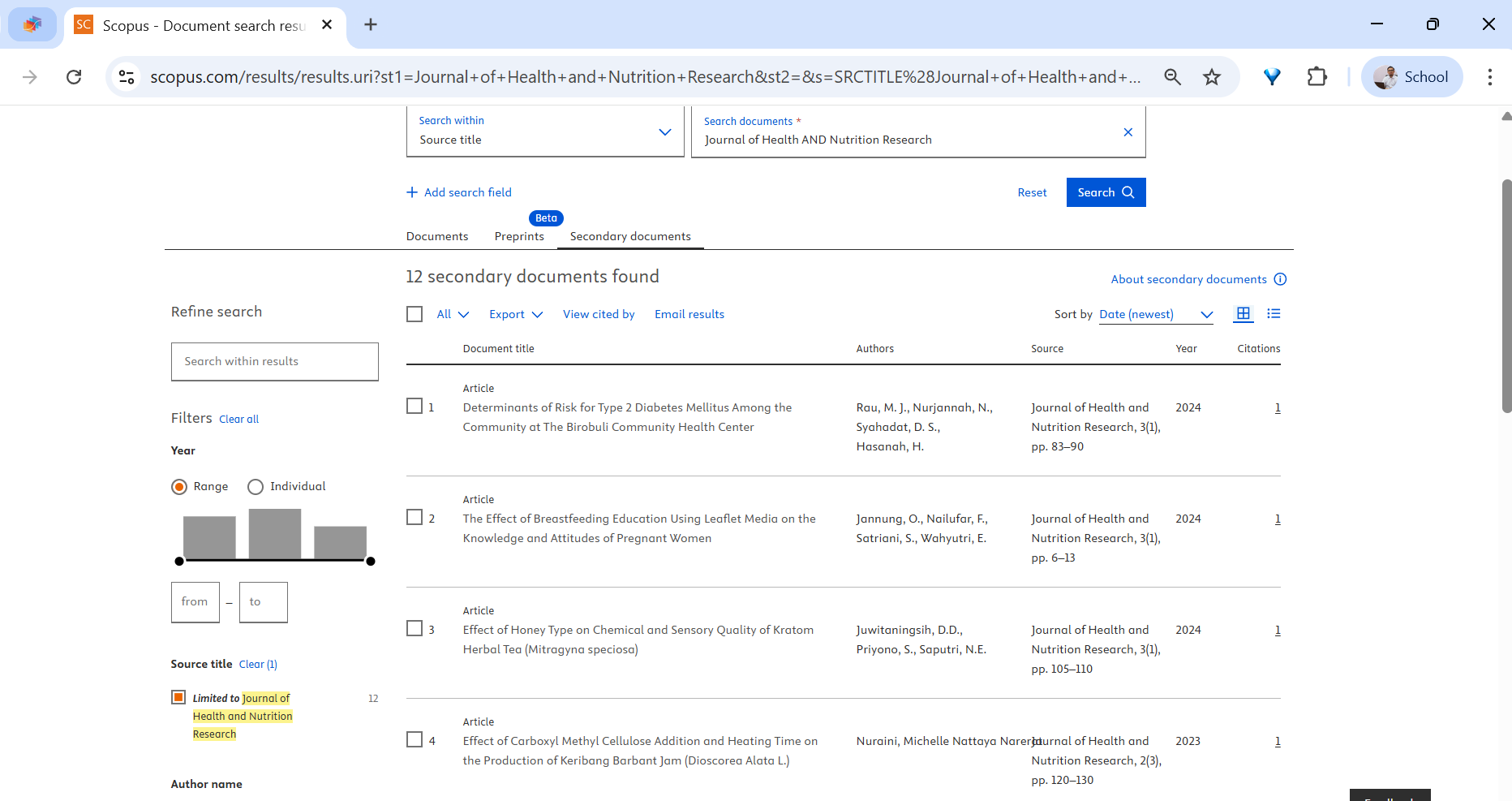Viewport: 1512px width, 801px height.
Task: Open the Preprints tab
Action: [x=519, y=236]
